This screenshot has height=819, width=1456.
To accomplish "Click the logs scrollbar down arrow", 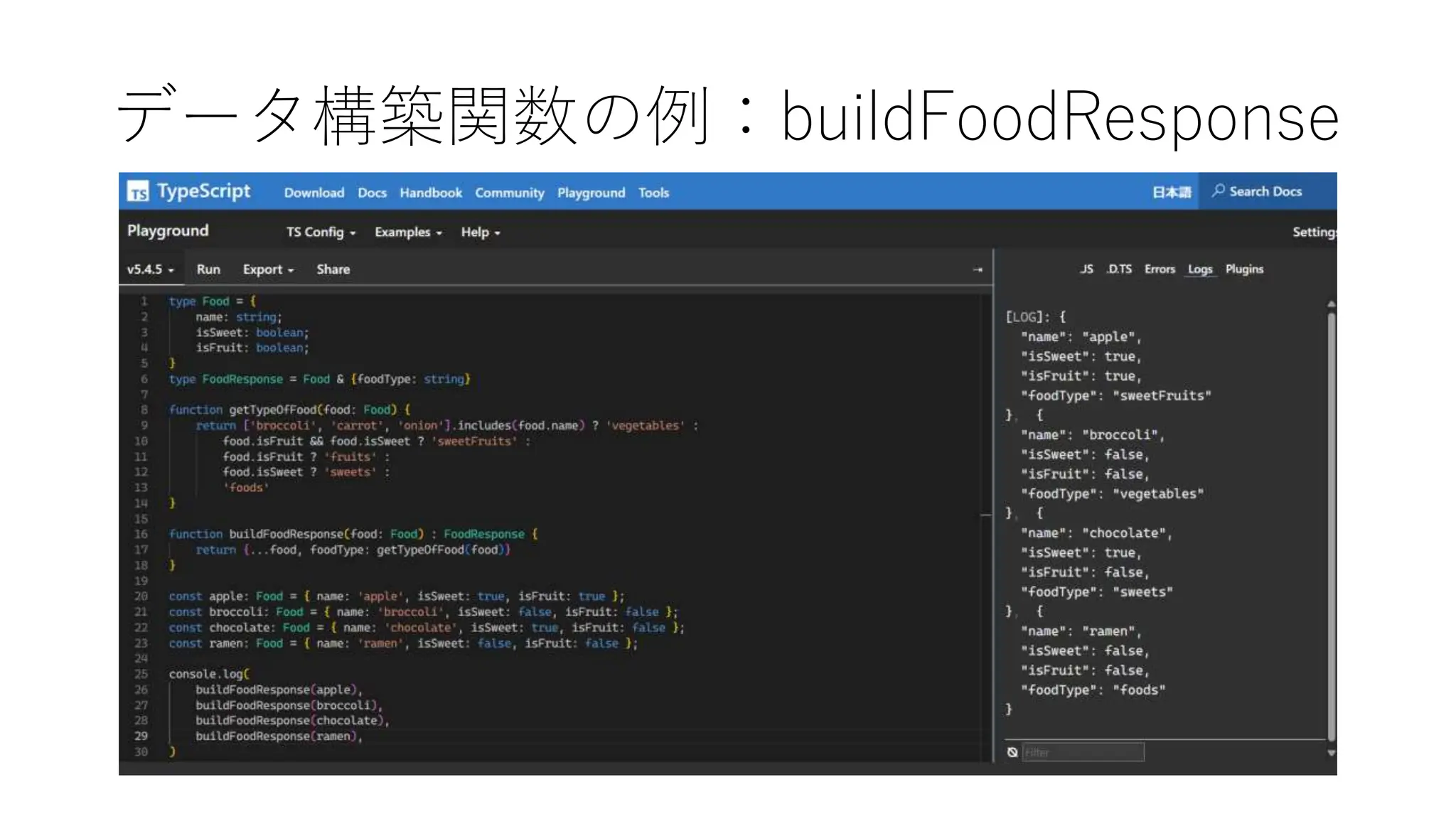I will tap(1332, 753).
